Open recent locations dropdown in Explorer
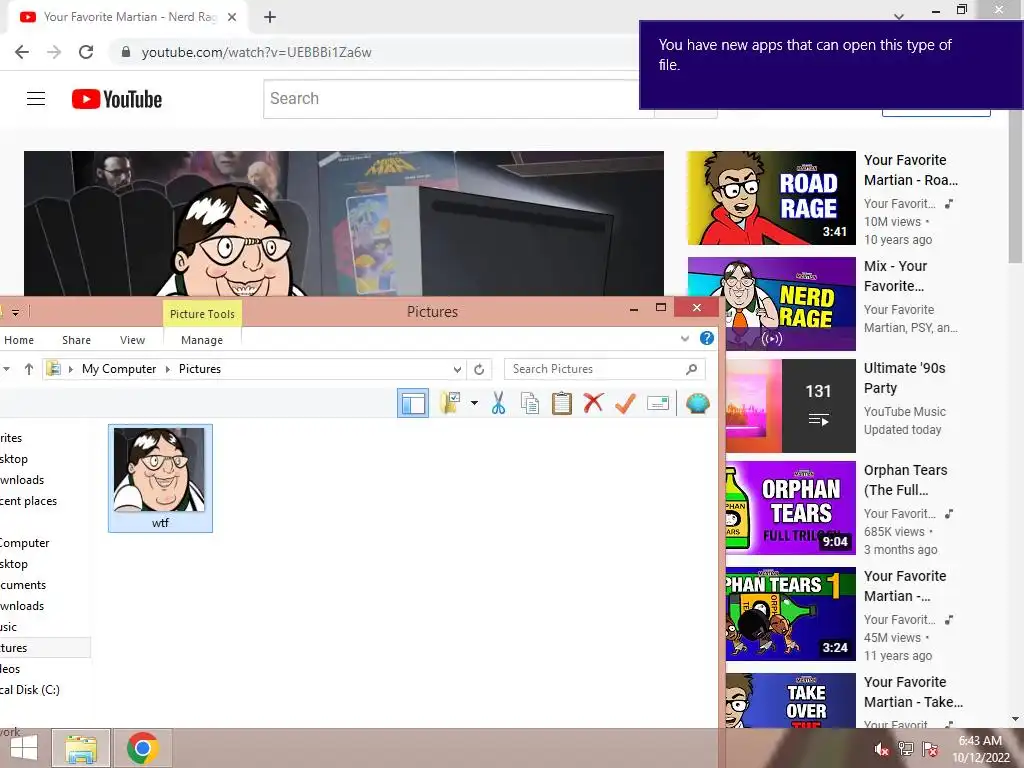The width and height of the screenshot is (1024, 768). point(6,369)
